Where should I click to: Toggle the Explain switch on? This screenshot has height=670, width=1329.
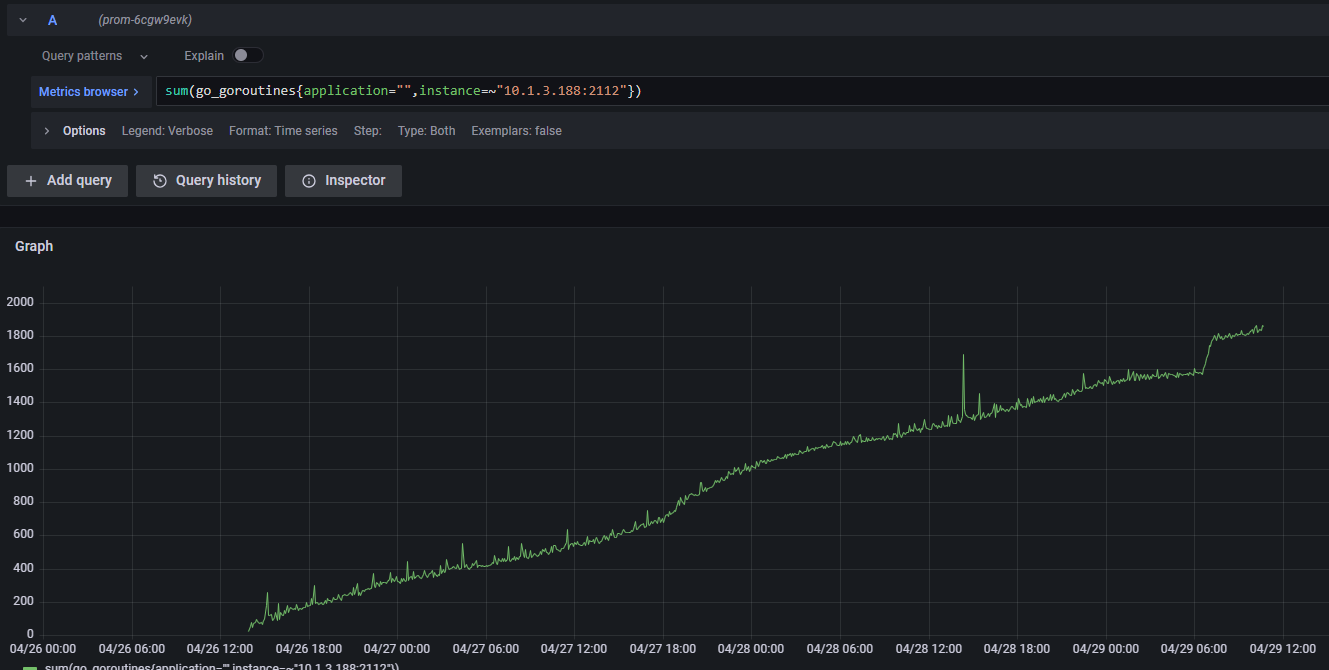click(x=248, y=56)
